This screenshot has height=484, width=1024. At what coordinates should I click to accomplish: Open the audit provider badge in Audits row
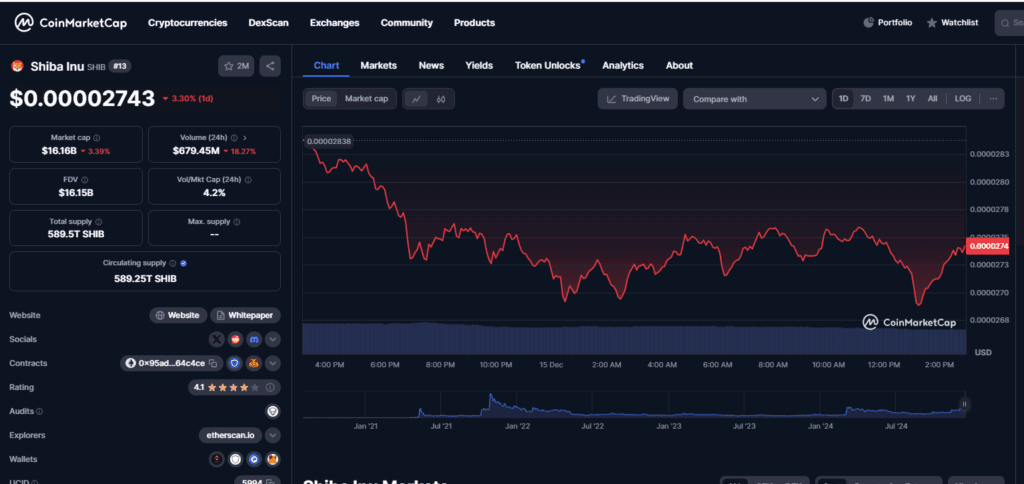pyautogui.click(x=273, y=411)
